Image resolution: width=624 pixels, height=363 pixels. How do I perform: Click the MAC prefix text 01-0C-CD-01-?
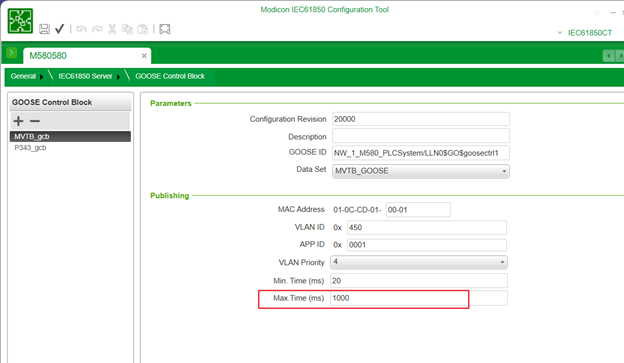tap(357, 210)
